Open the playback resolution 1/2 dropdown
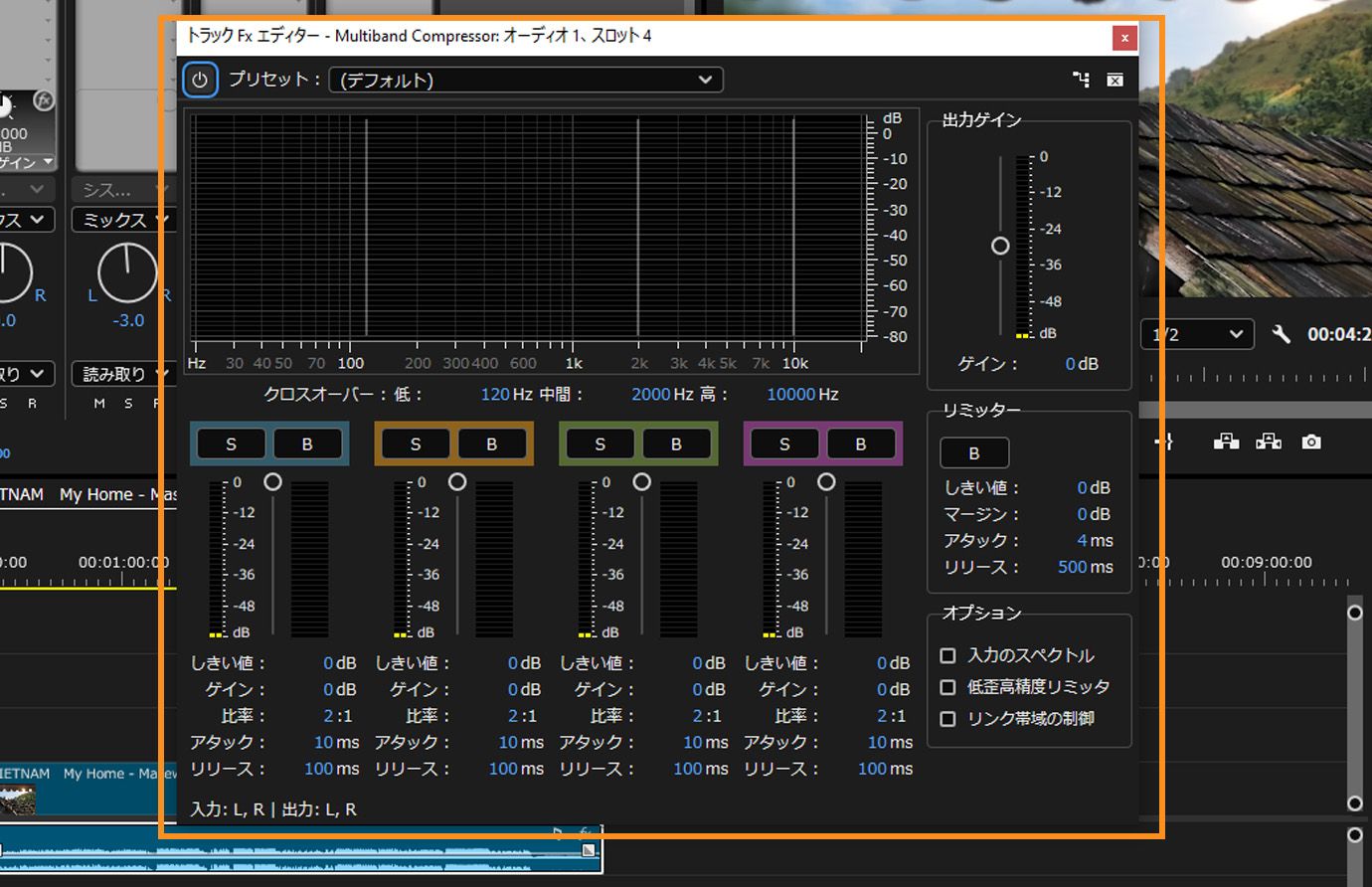 coord(1197,335)
